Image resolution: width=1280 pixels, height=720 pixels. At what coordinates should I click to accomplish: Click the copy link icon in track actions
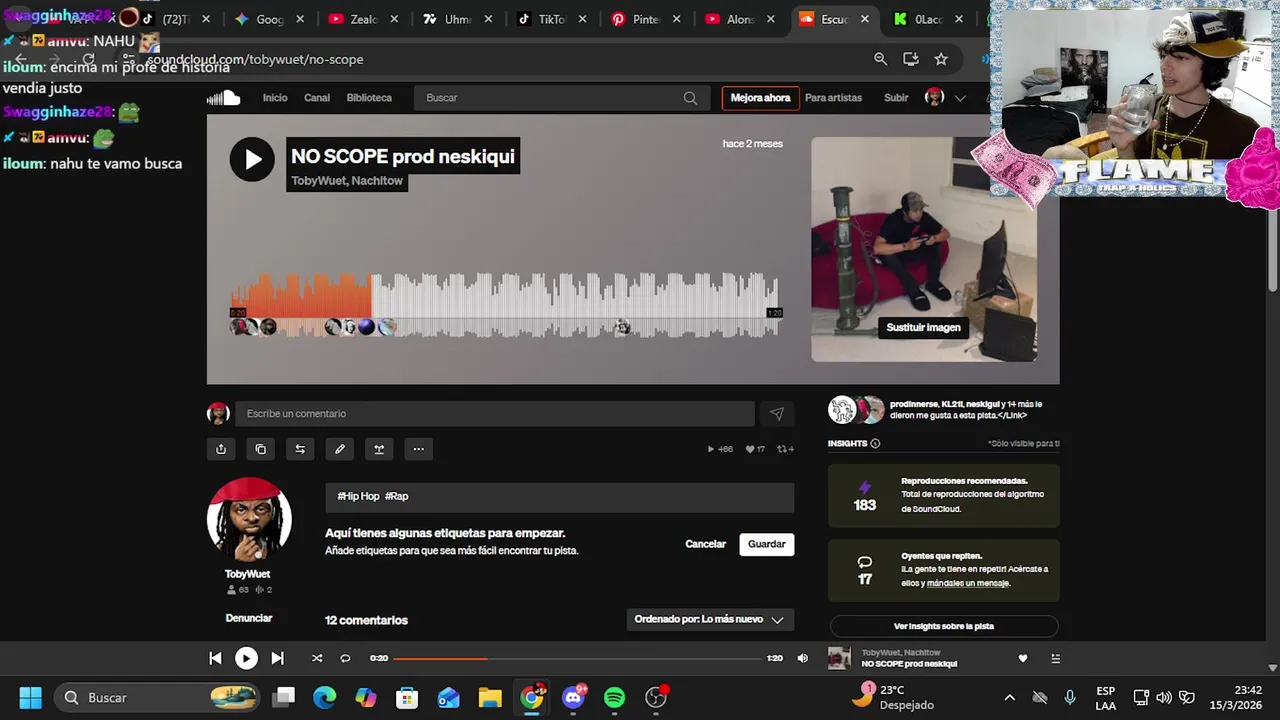261,449
